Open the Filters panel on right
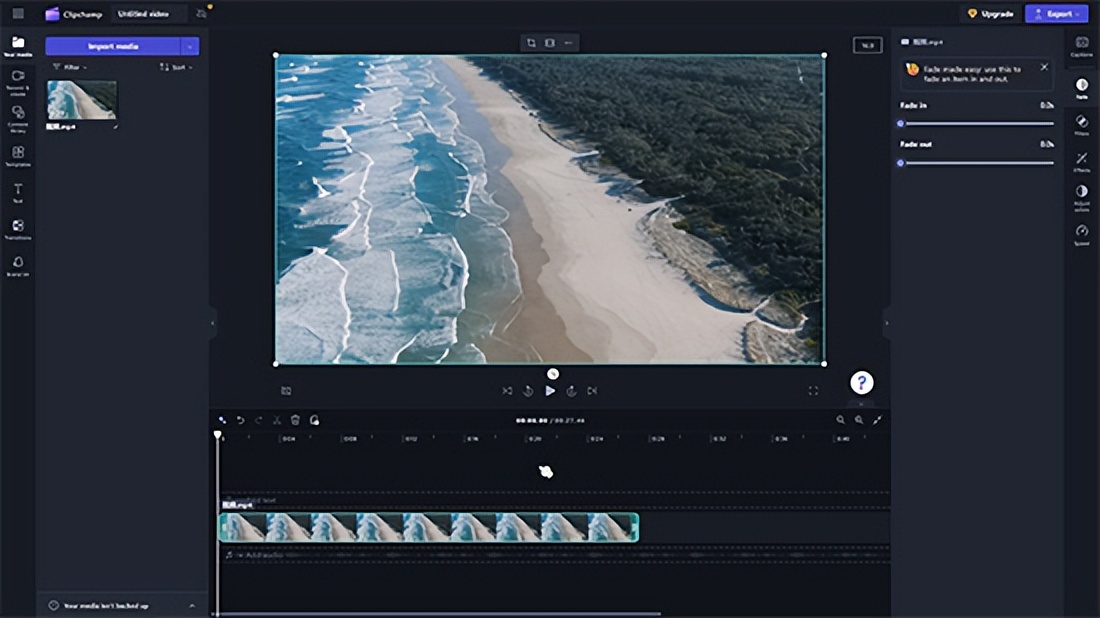 [1081, 124]
